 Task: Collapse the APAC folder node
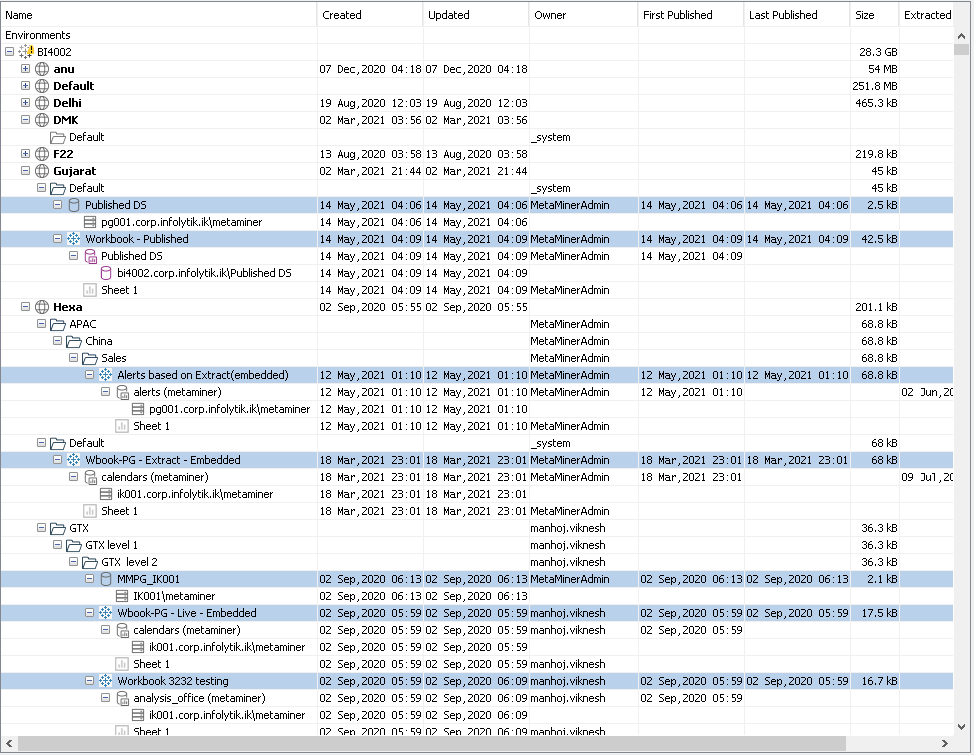click(42, 324)
